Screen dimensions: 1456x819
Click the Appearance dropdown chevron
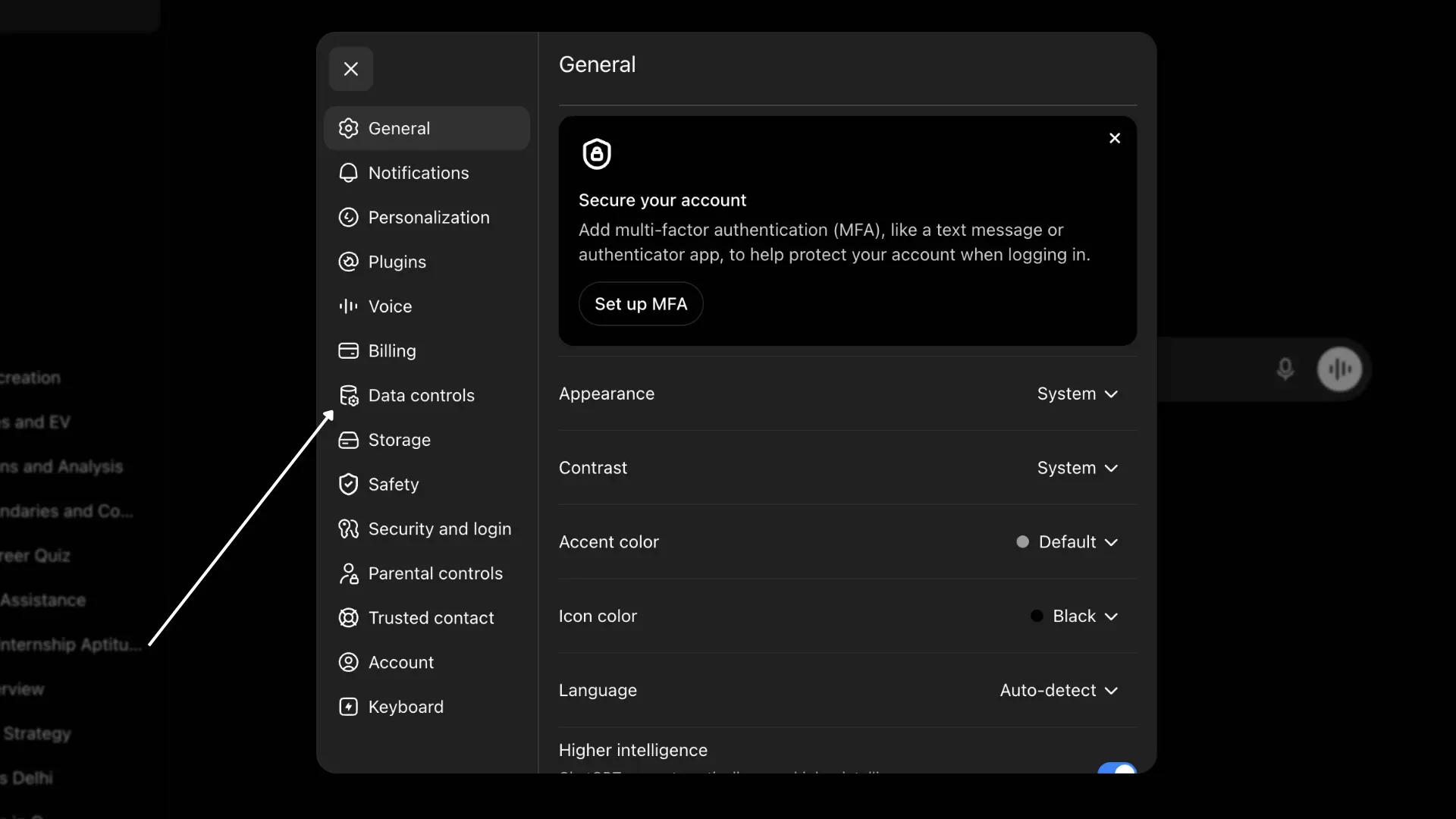click(x=1111, y=394)
